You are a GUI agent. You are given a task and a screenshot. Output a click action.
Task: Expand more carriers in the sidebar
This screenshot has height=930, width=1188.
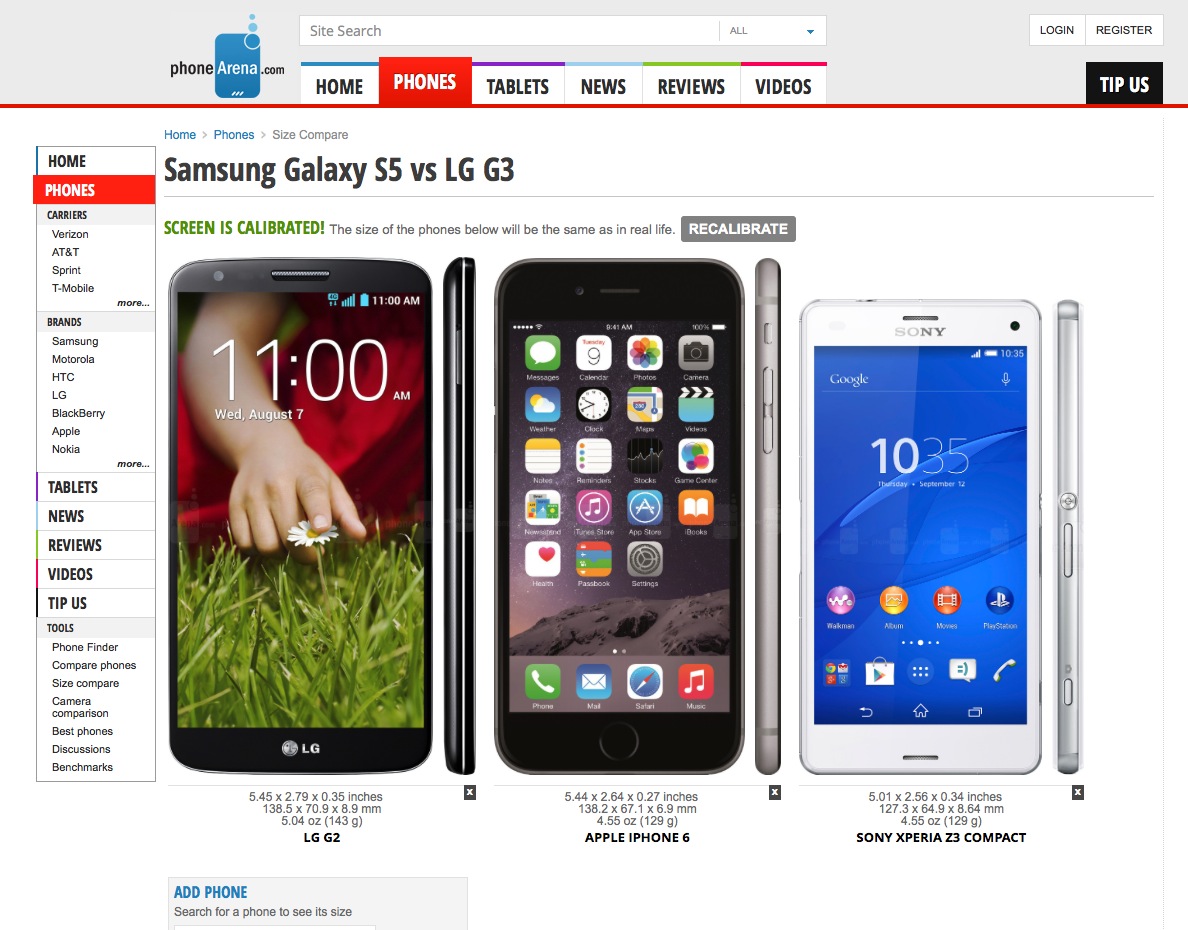pyautogui.click(x=133, y=303)
